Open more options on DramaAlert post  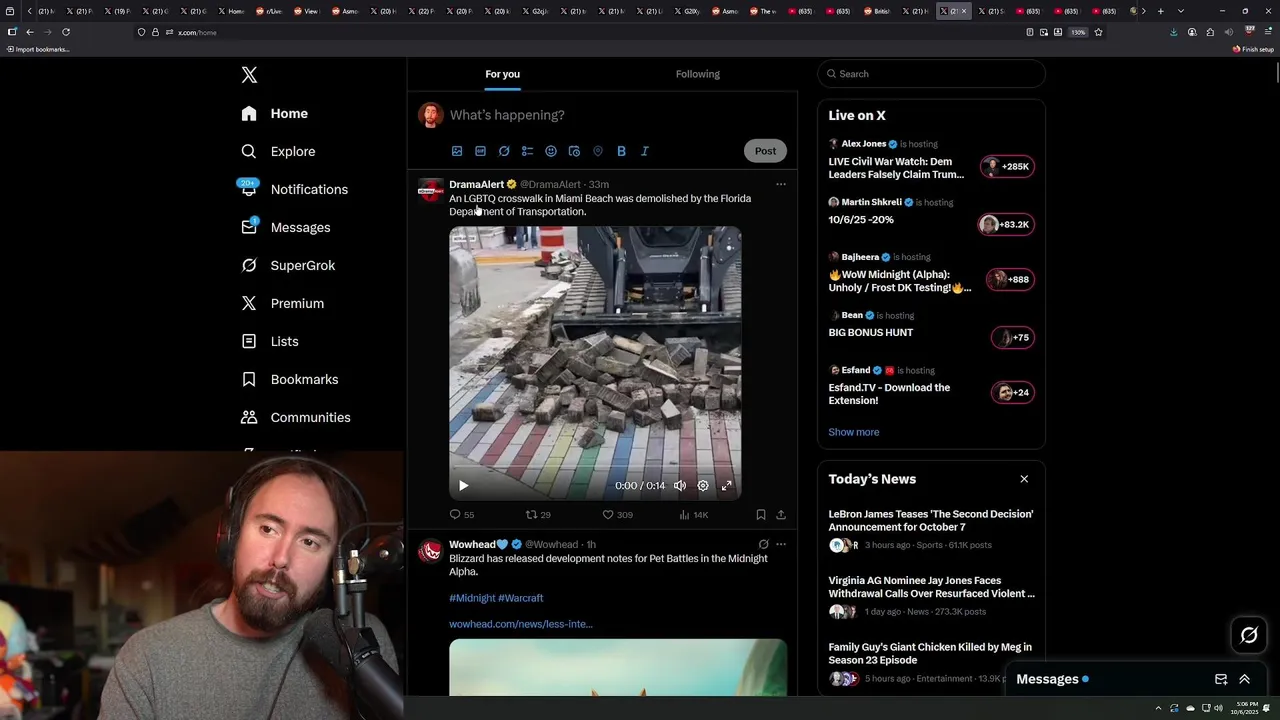781,184
